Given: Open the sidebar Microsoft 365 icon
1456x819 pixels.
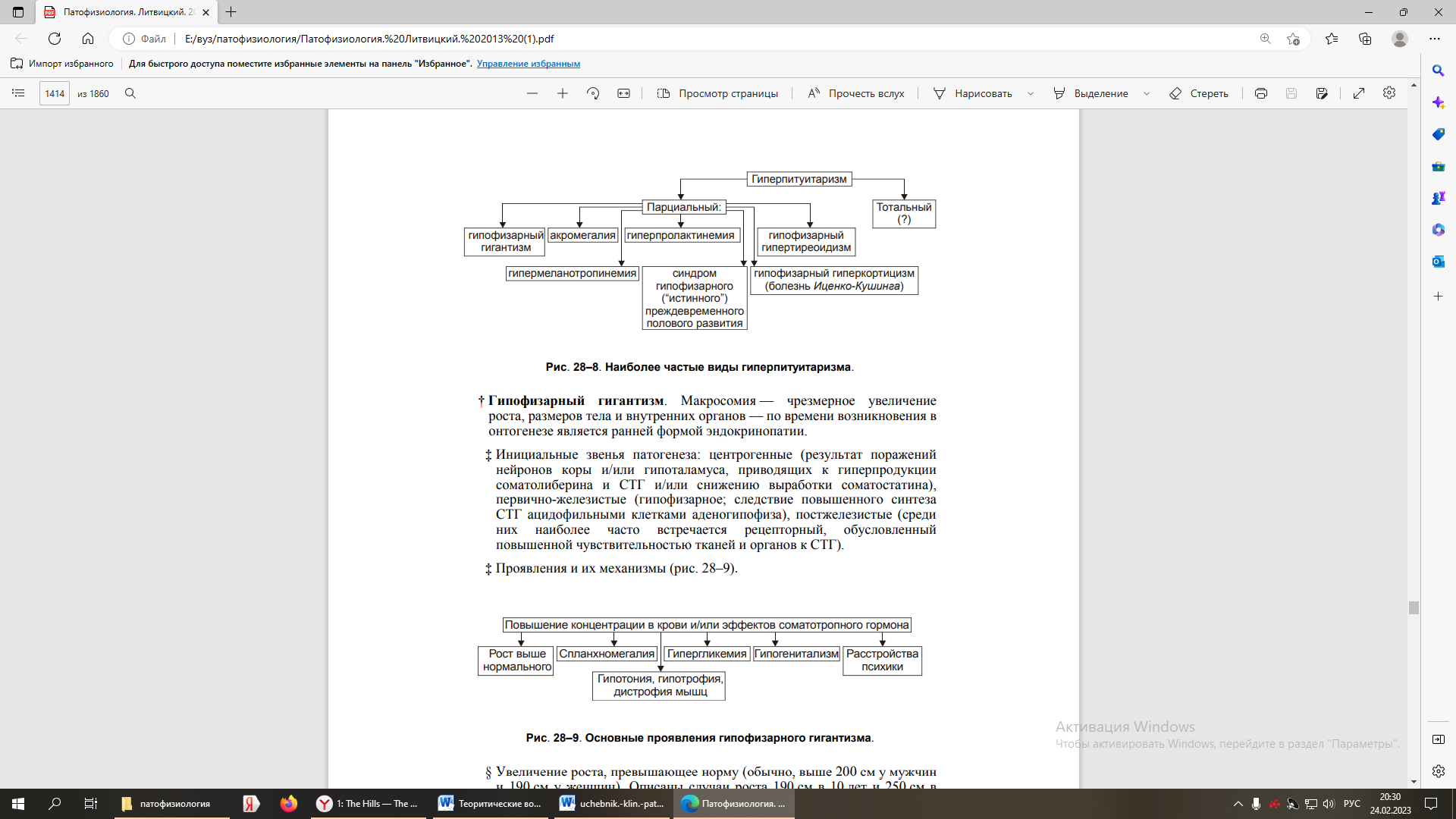Looking at the screenshot, I should (x=1438, y=230).
